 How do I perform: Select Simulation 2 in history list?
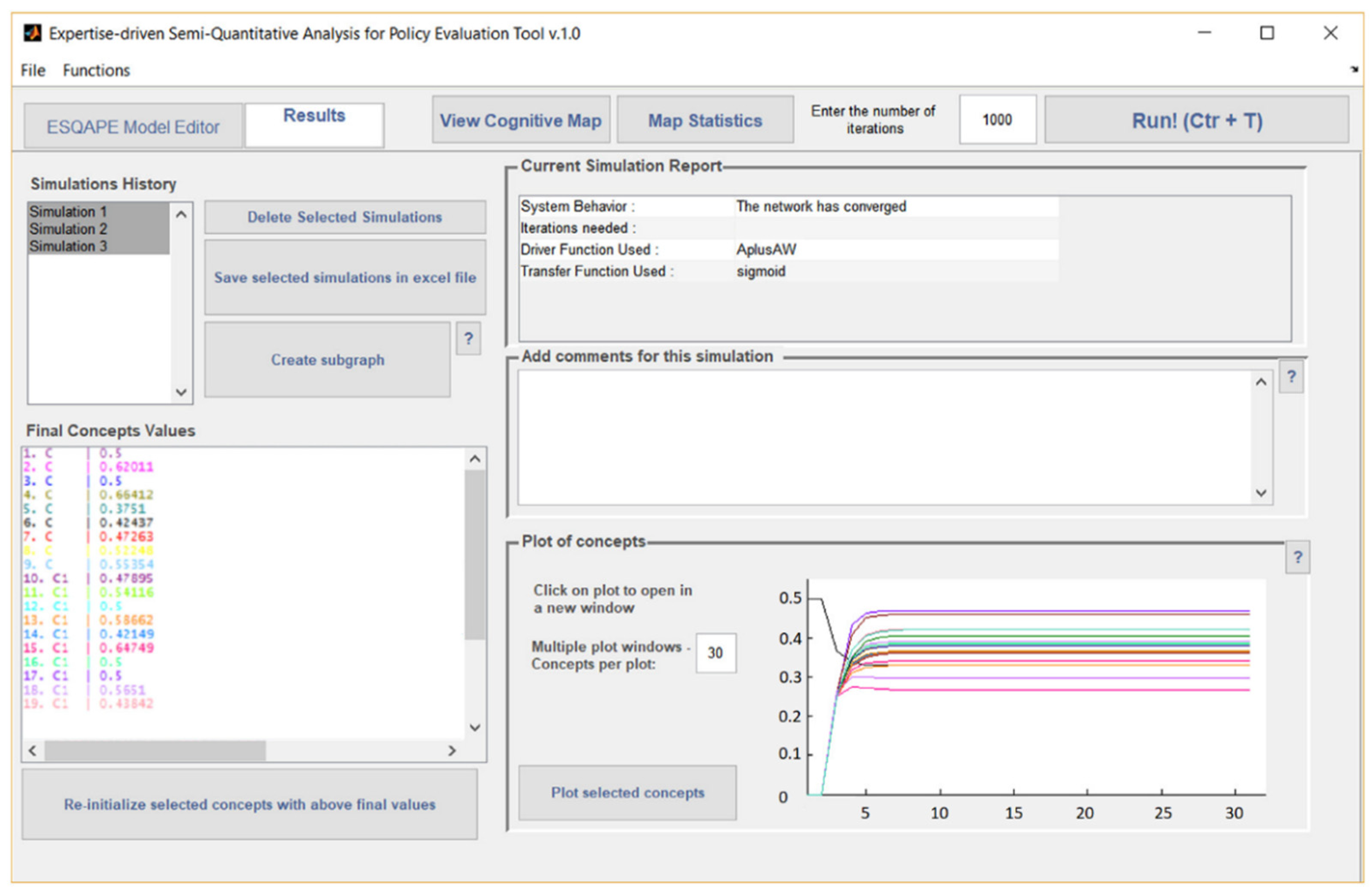[x=68, y=229]
